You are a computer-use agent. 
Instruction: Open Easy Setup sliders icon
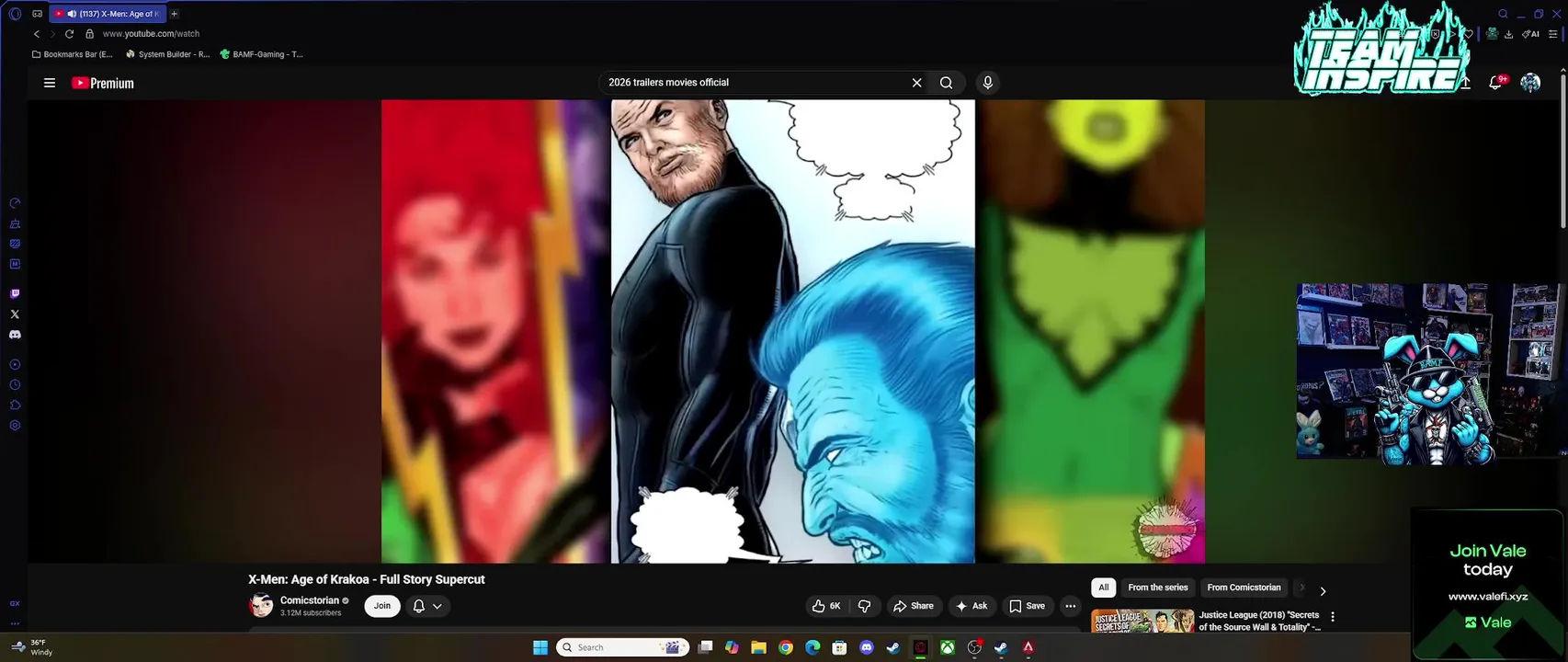coord(1553,34)
